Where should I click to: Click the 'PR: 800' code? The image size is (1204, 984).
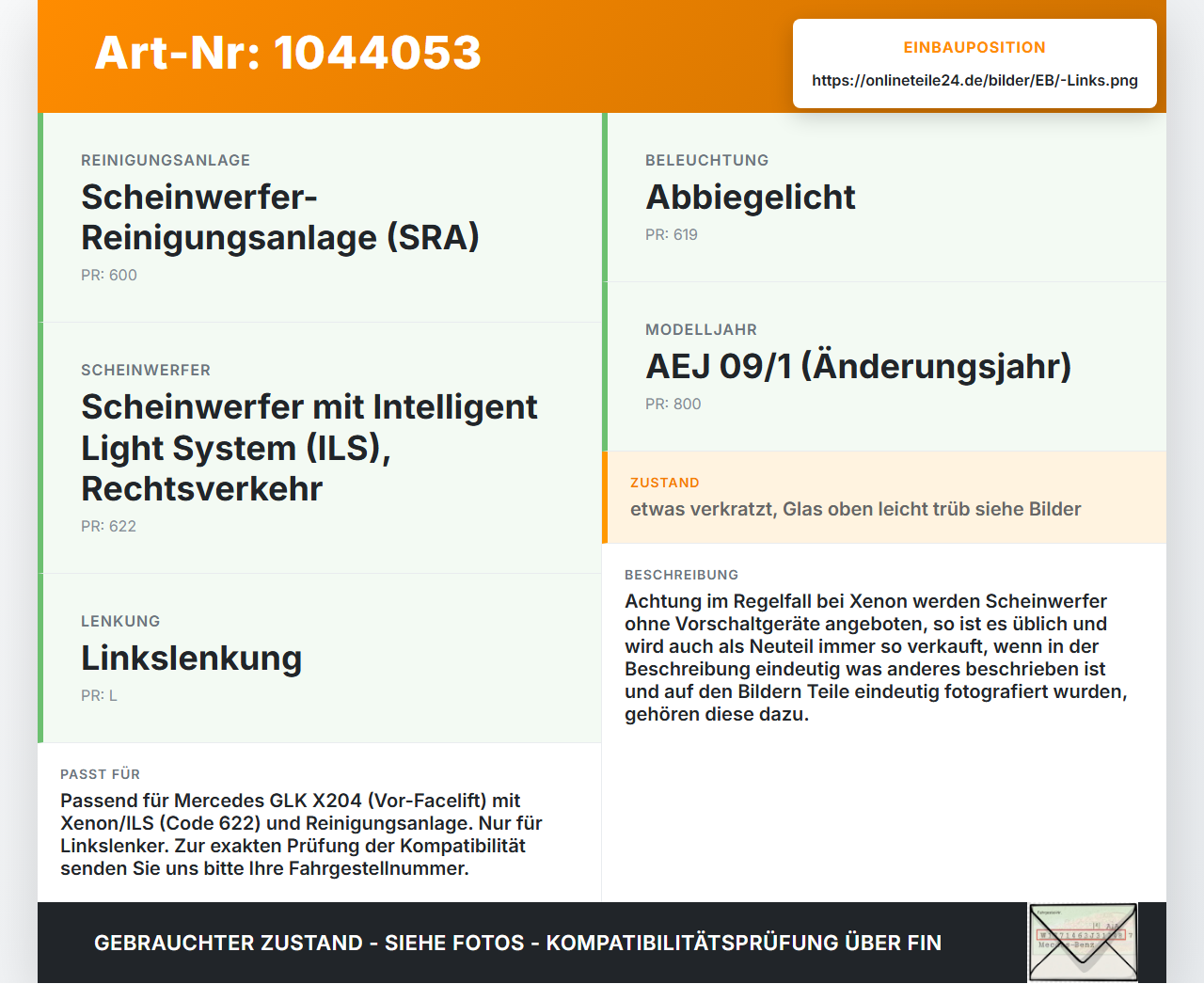coord(673,404)
